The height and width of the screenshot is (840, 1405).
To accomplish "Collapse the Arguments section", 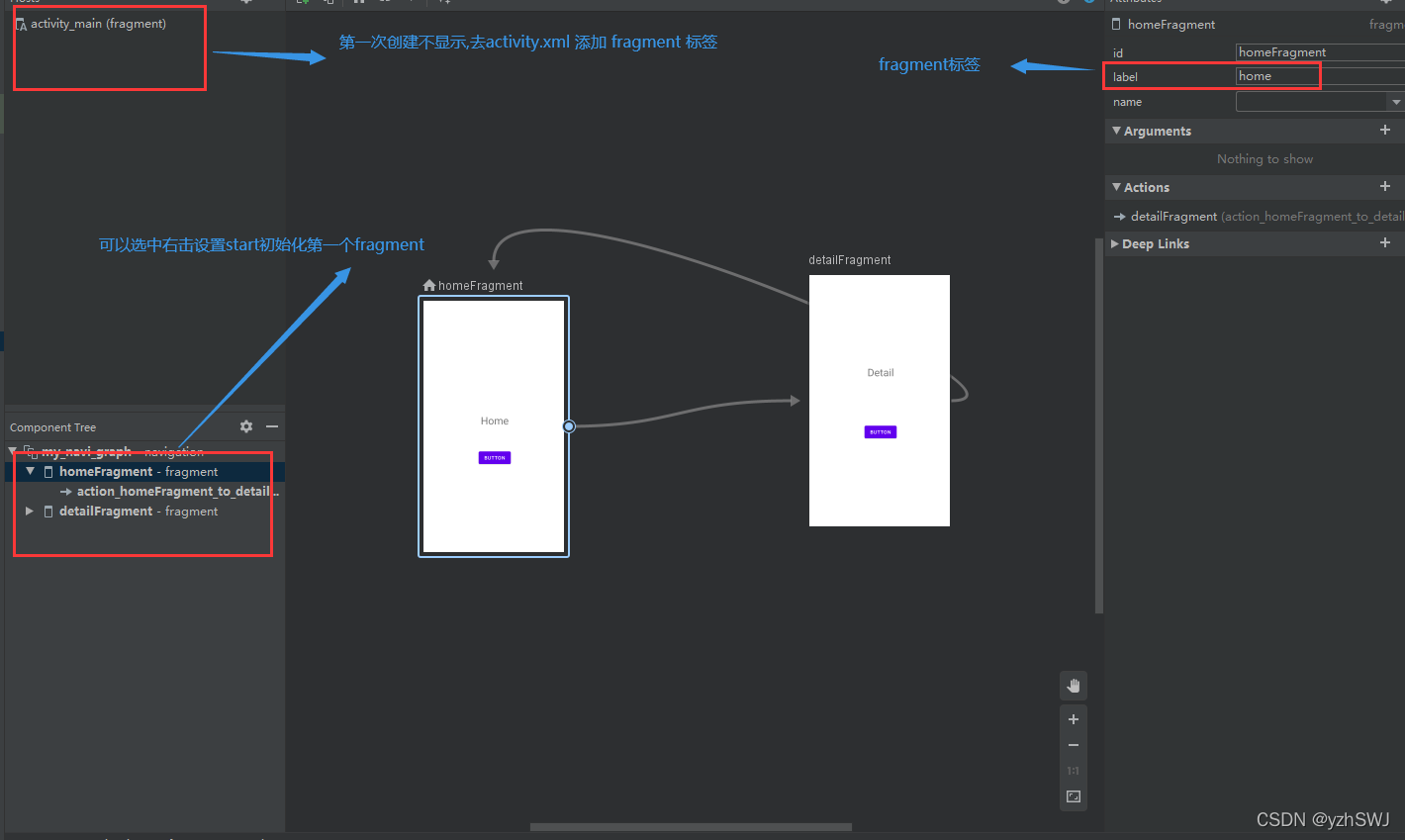I will tap(1116, 130).
